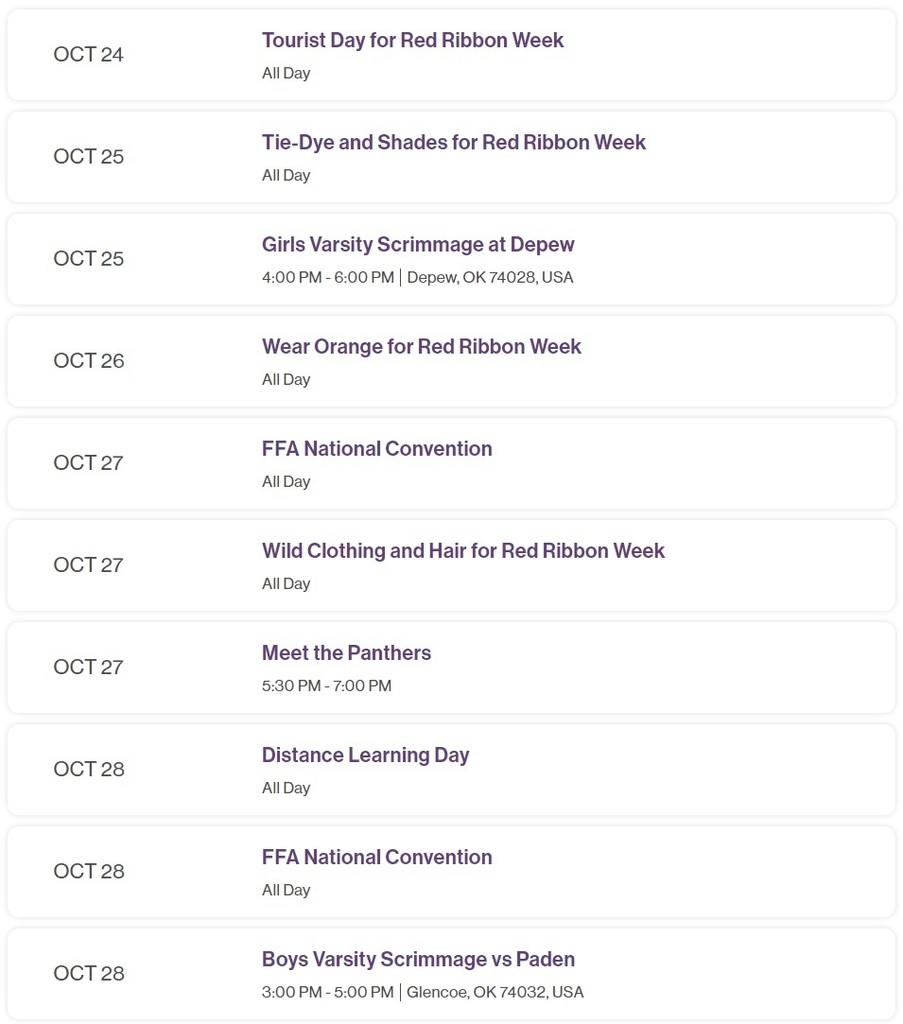The image size is (903, 1024).
Task: Click the 5:30 PM - 7:00 PM time text
Action: point(326,686)
